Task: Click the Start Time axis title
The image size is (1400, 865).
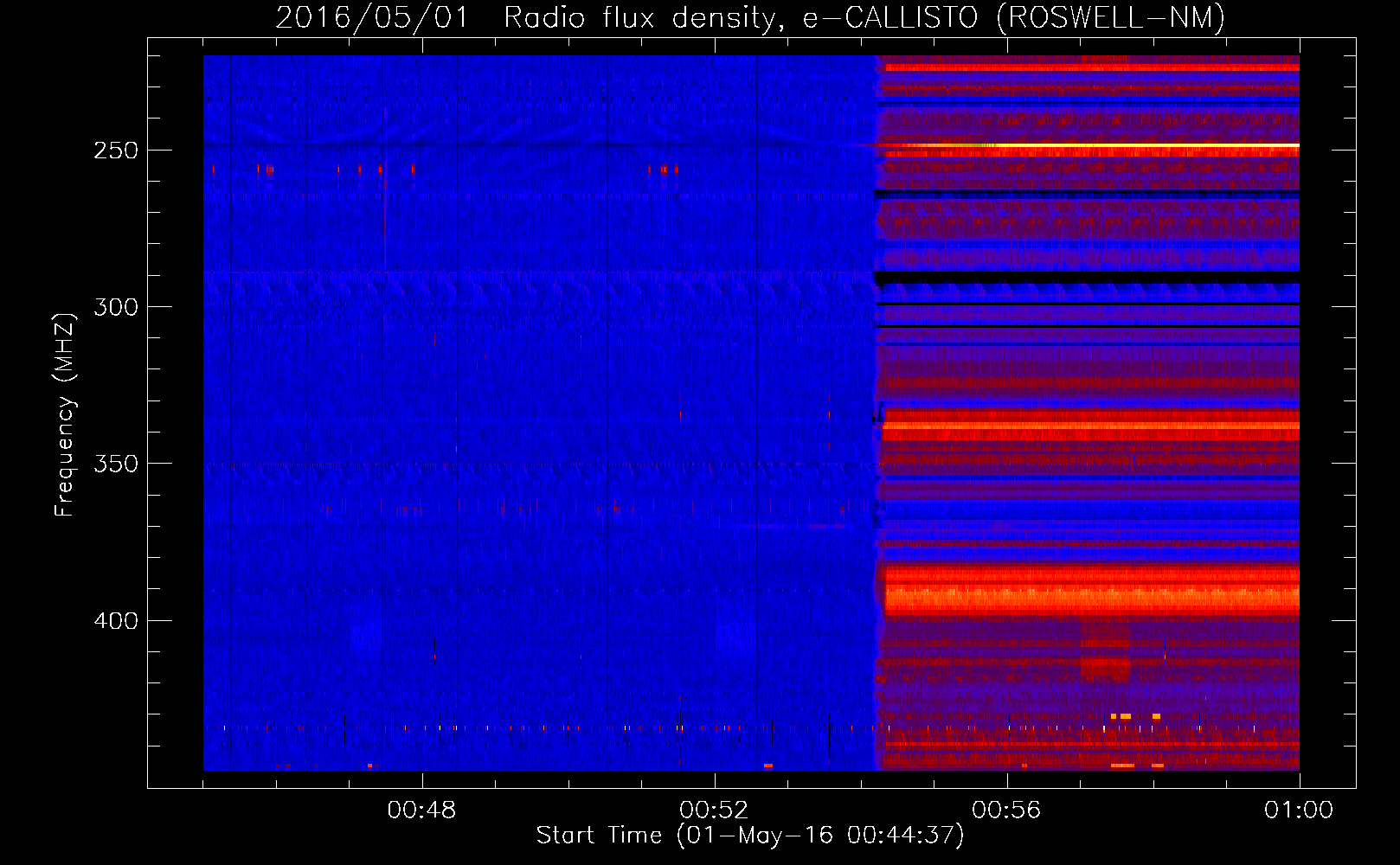Action: coord(750,836)
